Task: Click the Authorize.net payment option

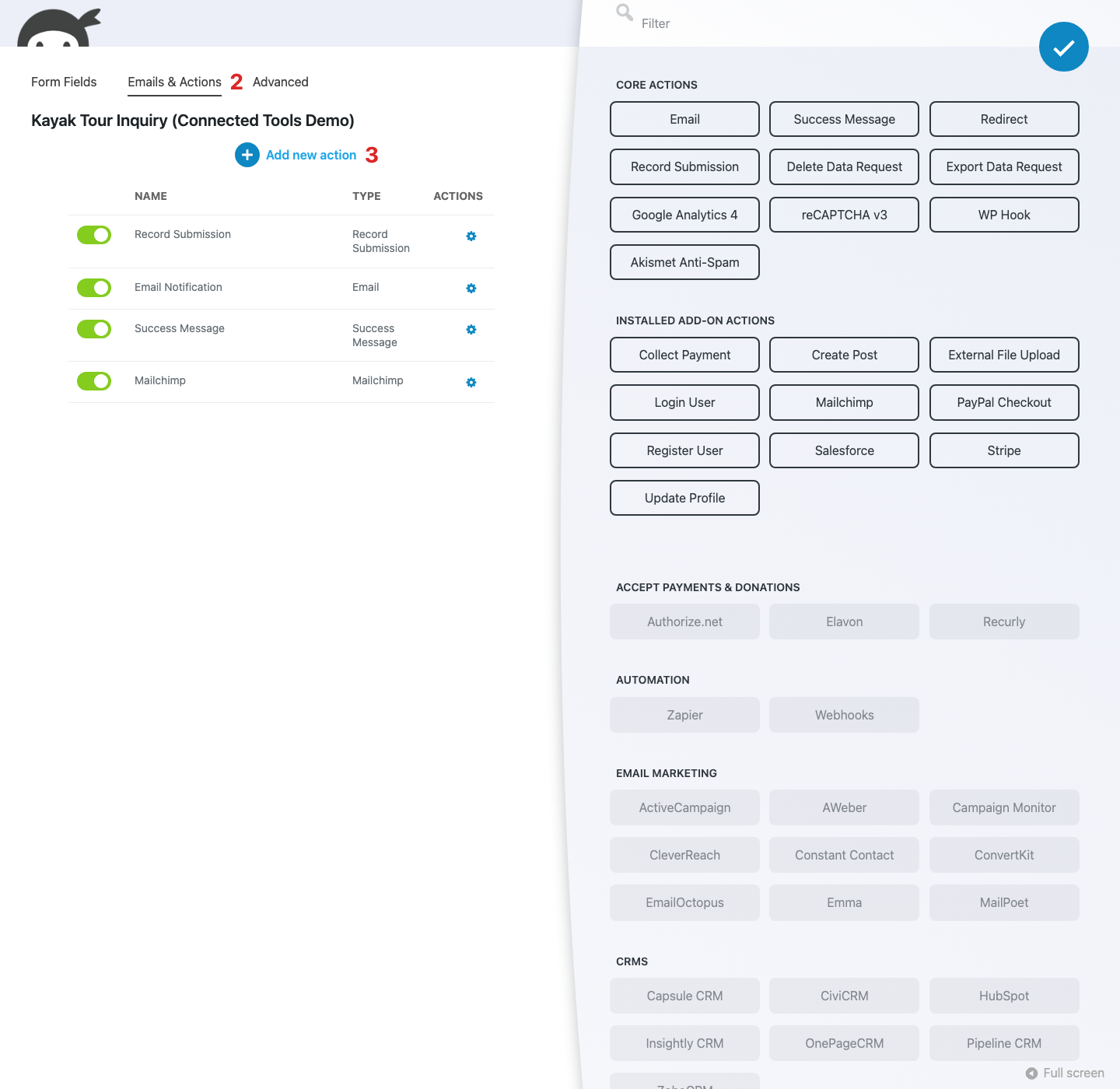Action: (684, 622)
